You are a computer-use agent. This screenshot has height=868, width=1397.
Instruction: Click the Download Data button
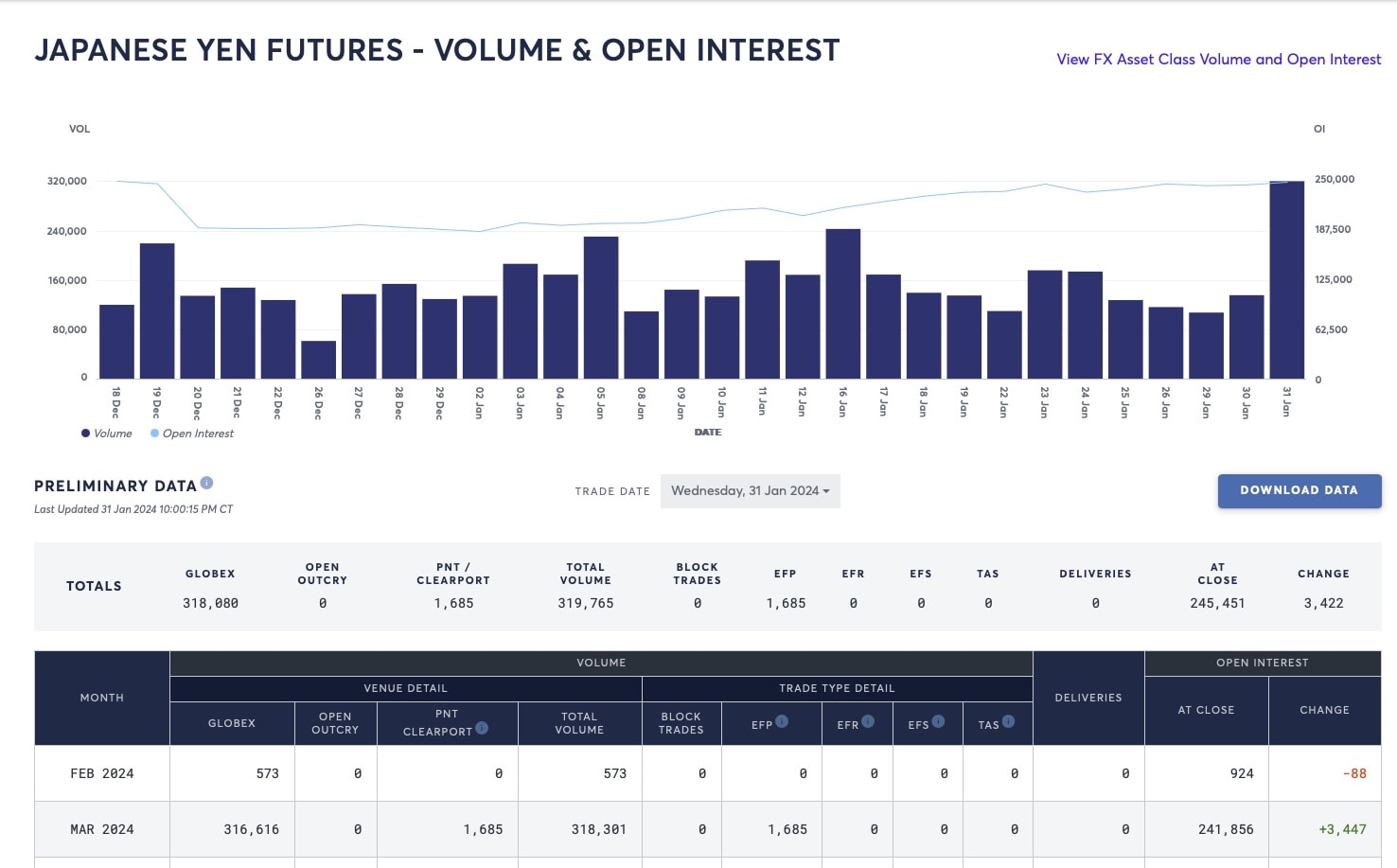pos(1299,490)
